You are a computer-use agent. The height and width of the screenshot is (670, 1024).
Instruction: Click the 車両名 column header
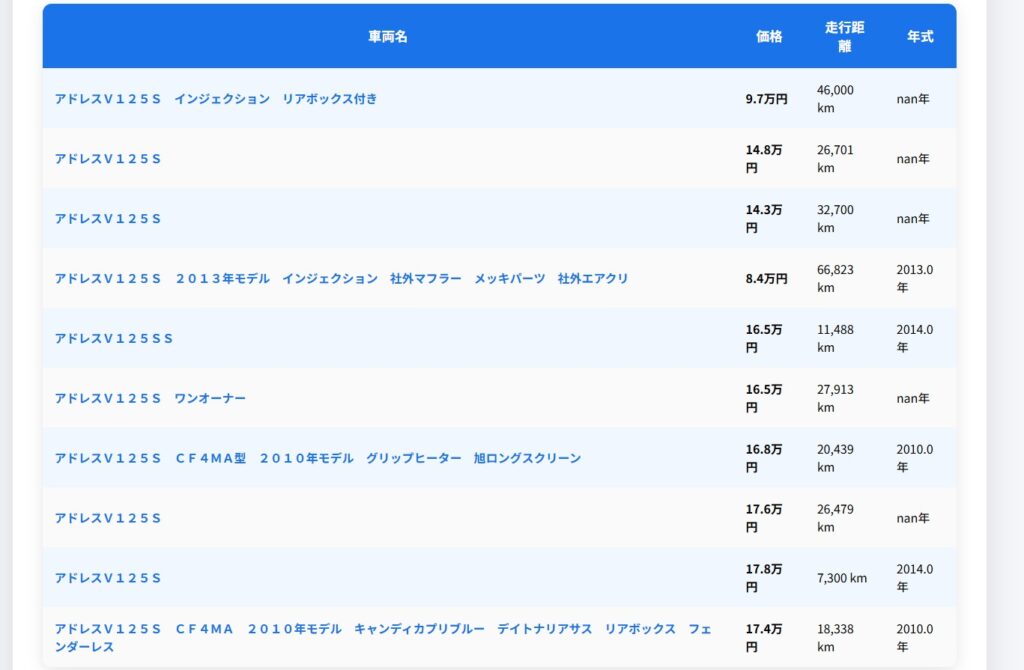(388, 37)
